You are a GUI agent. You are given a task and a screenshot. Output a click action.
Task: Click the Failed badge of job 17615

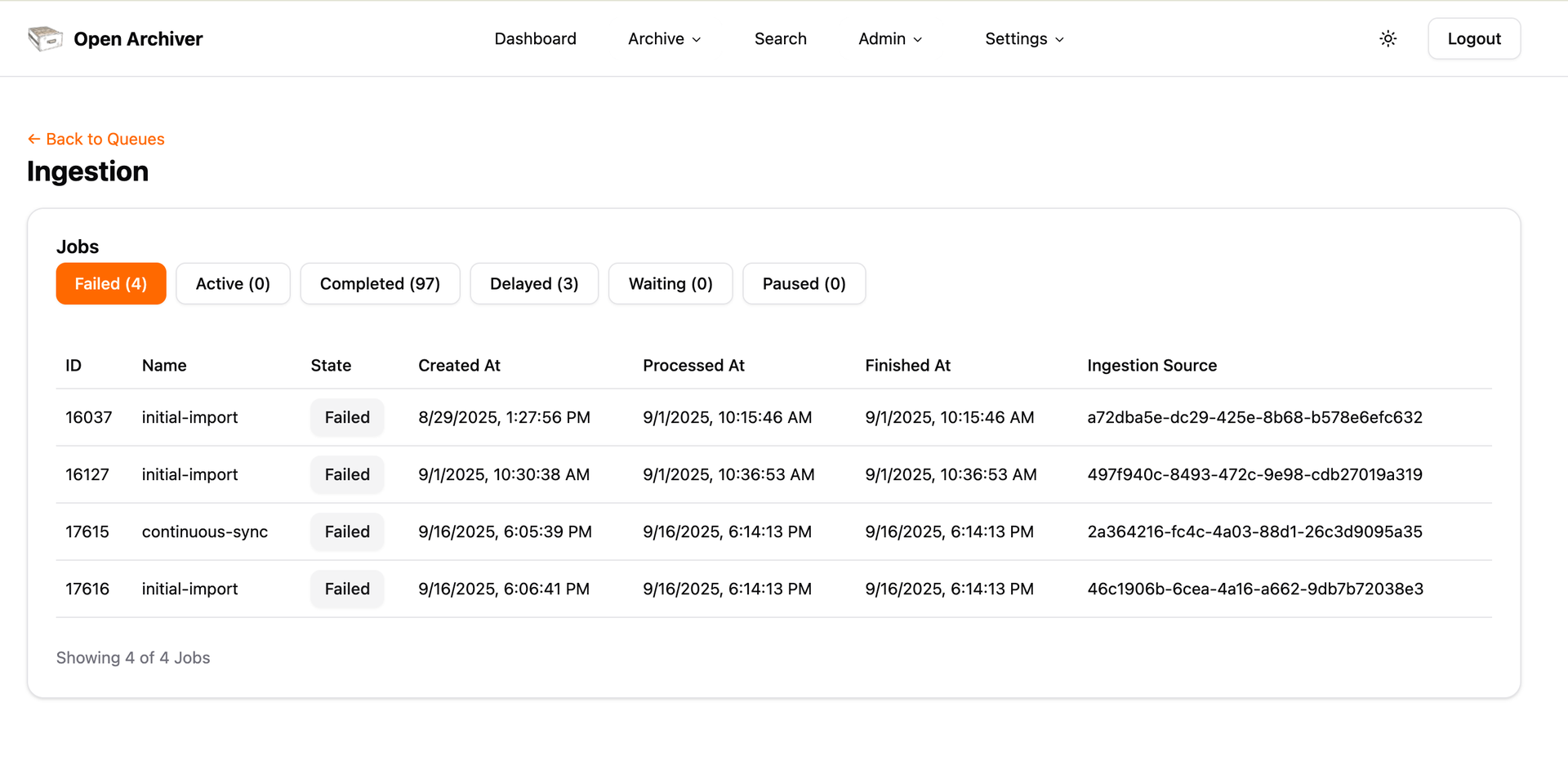pos(347,531)
